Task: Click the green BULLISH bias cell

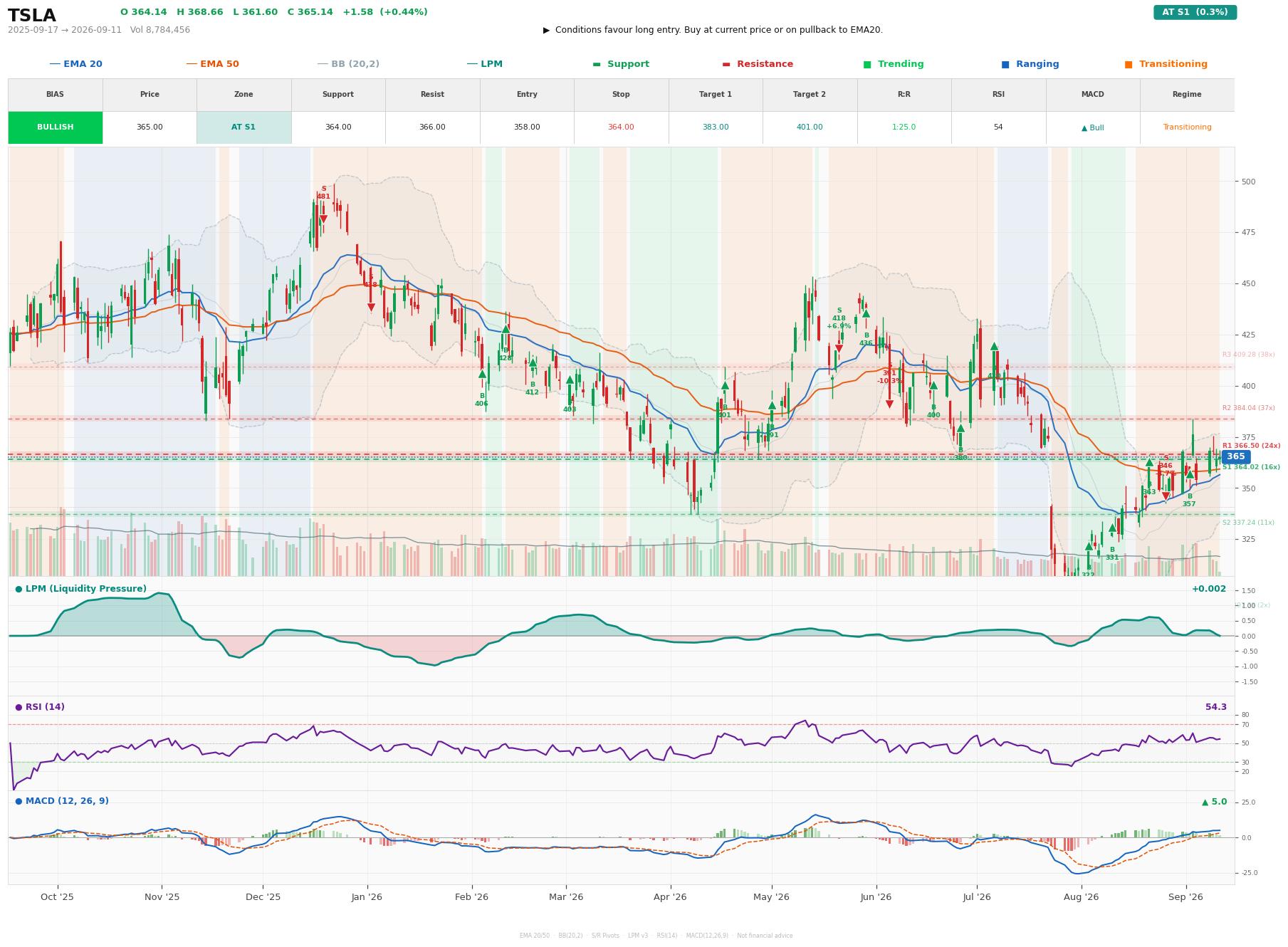Action: coord(56,127)
